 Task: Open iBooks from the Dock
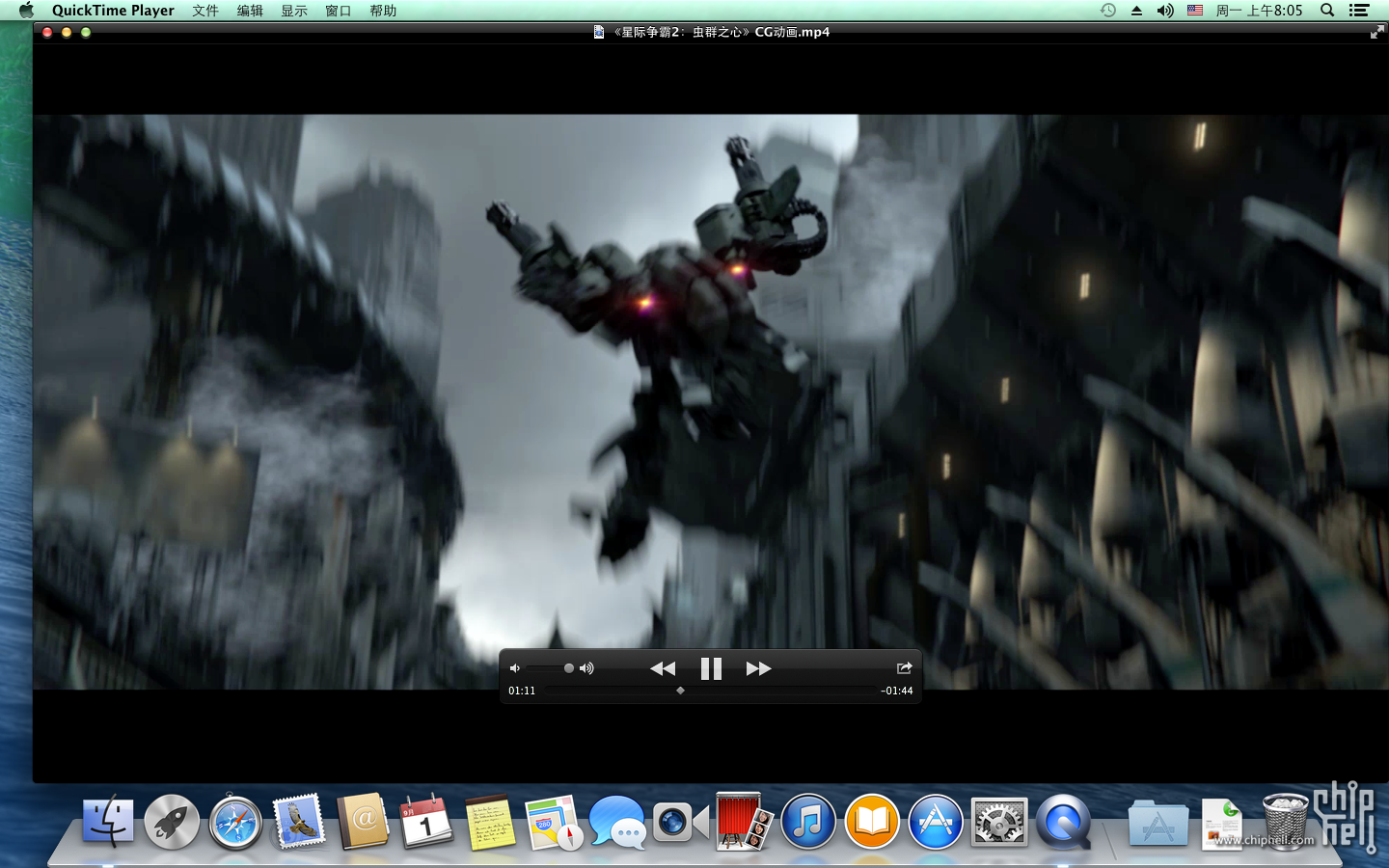pos(872,822)
